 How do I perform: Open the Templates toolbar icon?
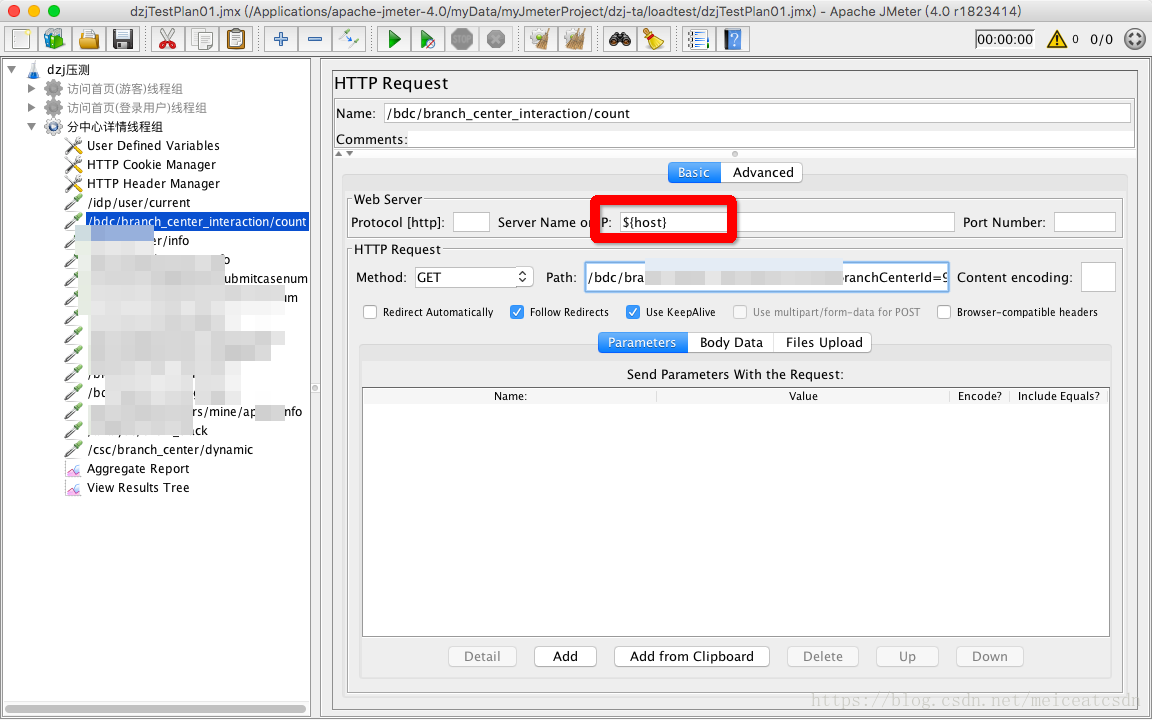55,39
